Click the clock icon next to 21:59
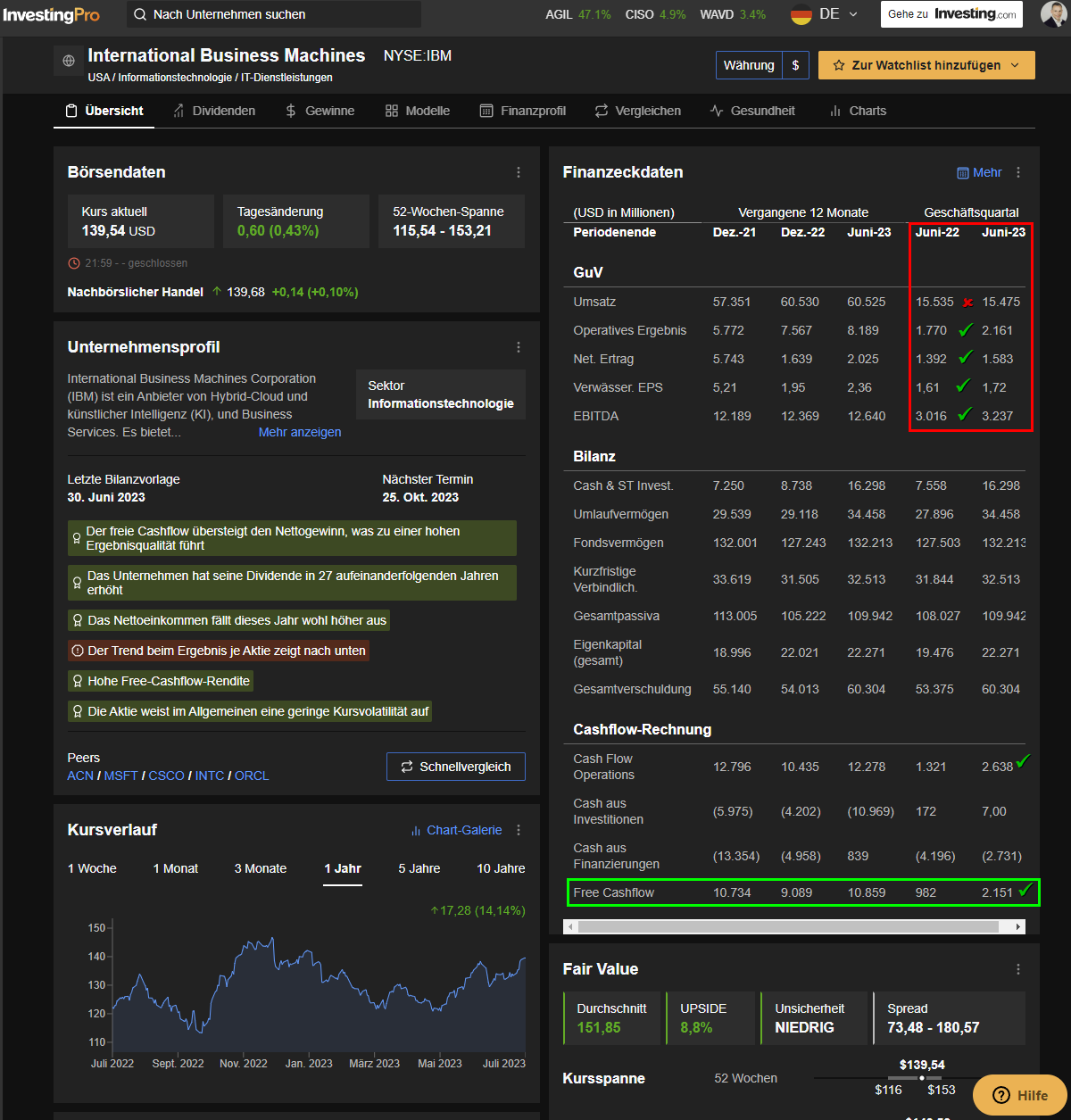Screen dimensions: 1071x1120 (74, 263)
